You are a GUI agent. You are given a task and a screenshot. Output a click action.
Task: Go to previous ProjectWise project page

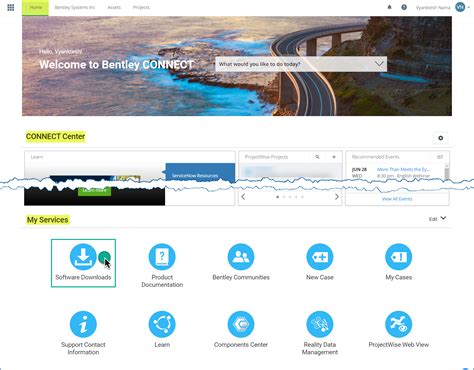243,197
